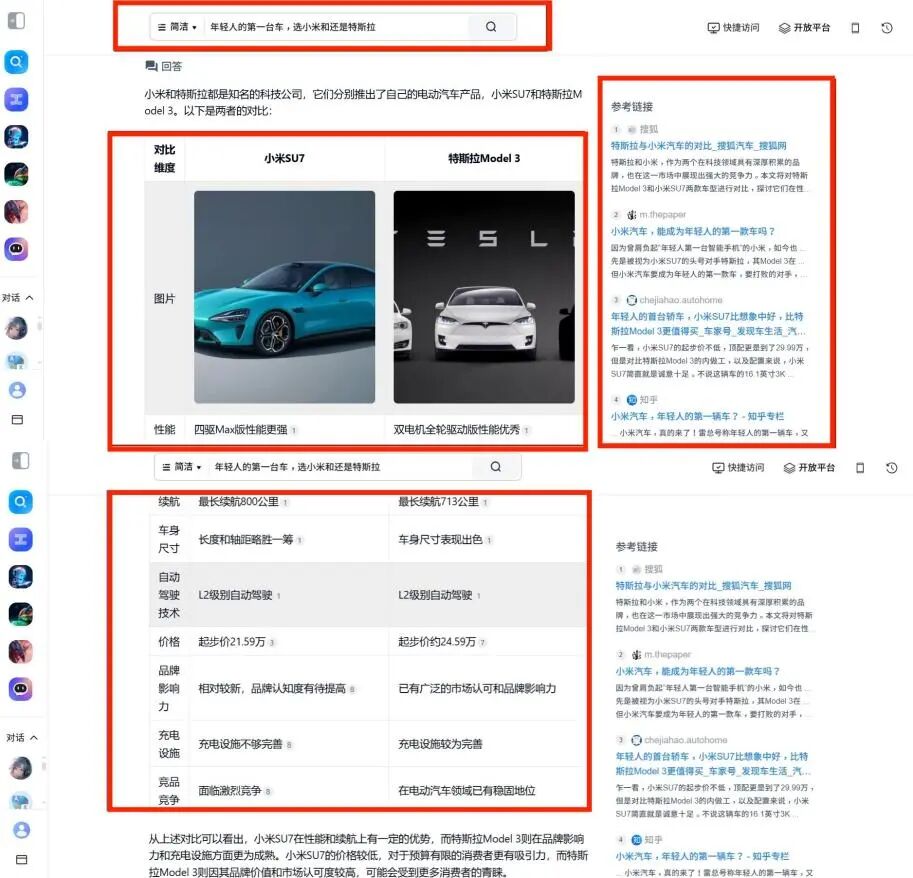Click the upper search field with 年轻人的第一台车 query
The height and width of the screenshot is (878, 913).
pyautogui.click(x=335, y=27)
